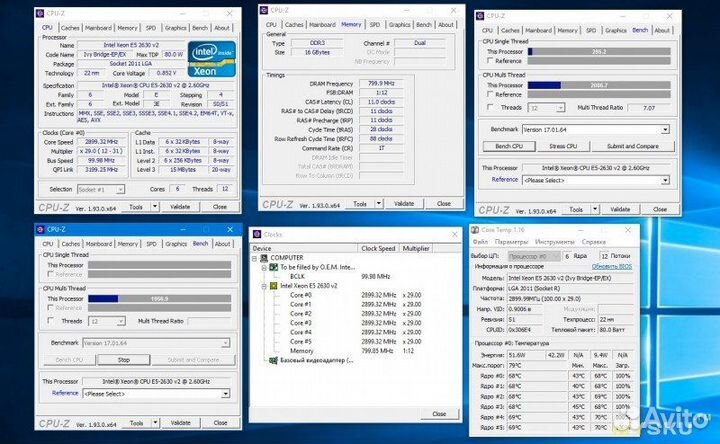Open Tools dropdown arrow in CPU tab window
This screenshot has width=720, height=444.
tap(155, 207)
